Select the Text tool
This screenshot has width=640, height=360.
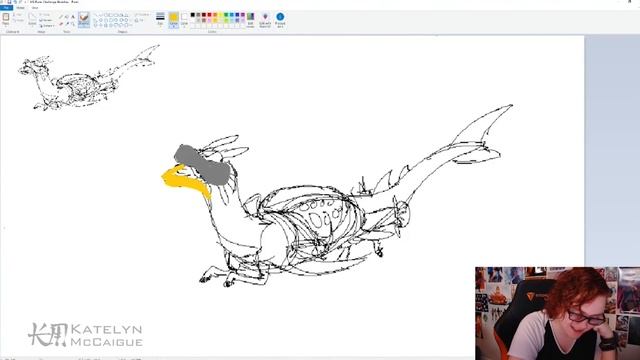coord(73,17)
